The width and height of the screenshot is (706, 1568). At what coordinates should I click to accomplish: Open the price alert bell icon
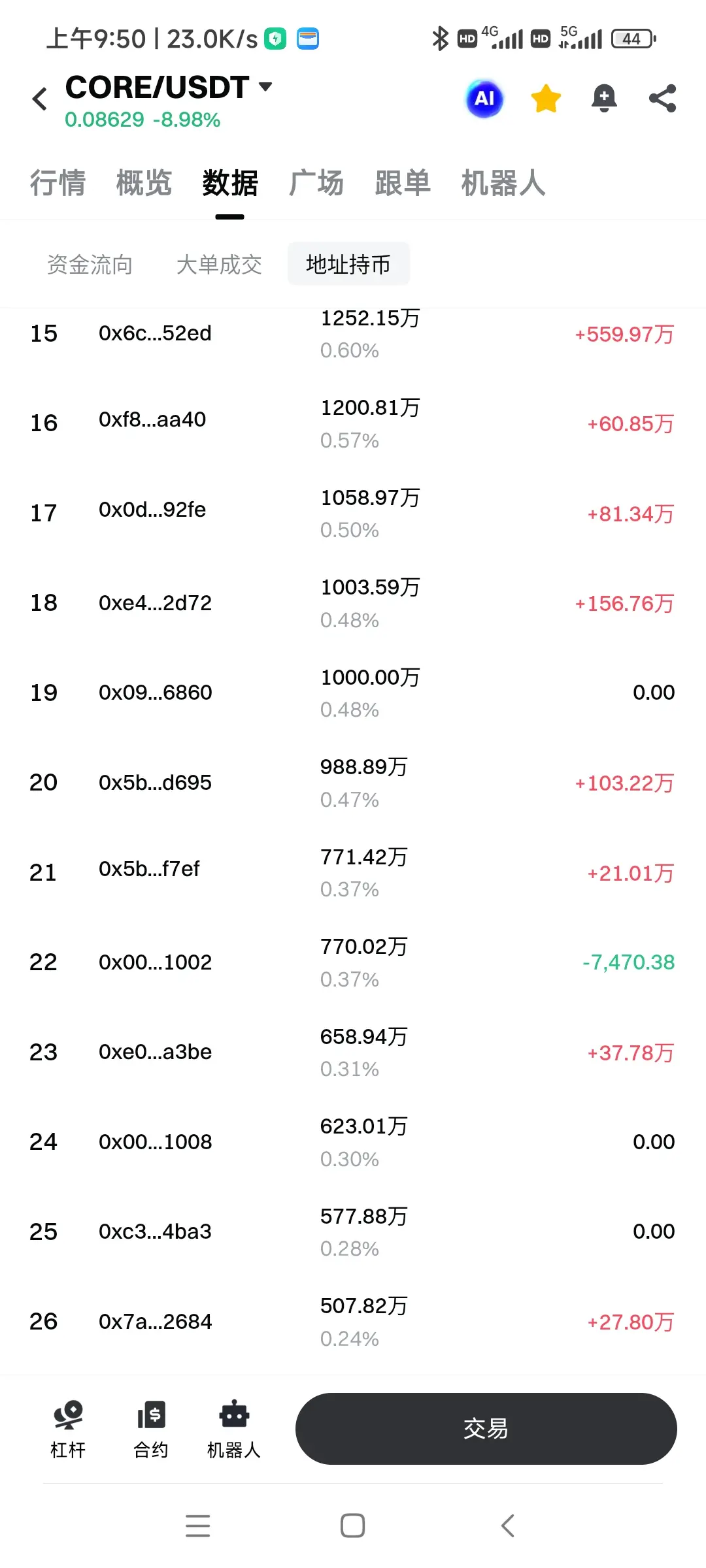pyautogui.click(x=604, y=99)
